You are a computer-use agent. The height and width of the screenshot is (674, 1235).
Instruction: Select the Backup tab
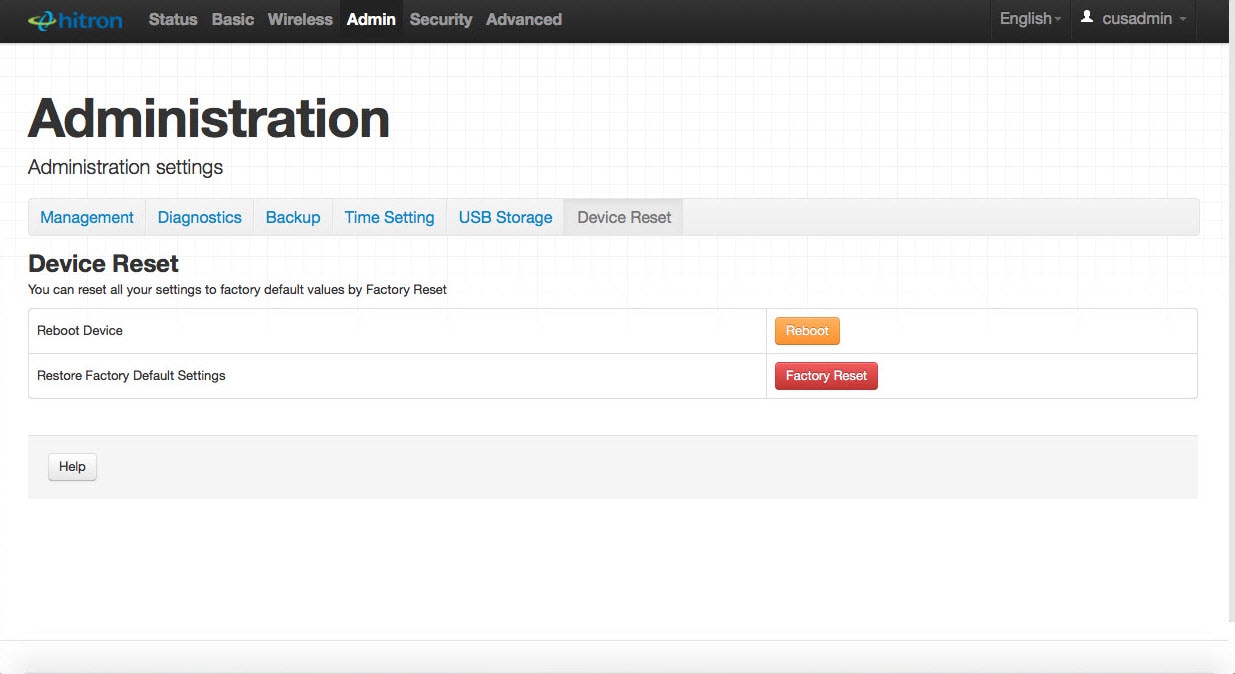coord(293,217)
